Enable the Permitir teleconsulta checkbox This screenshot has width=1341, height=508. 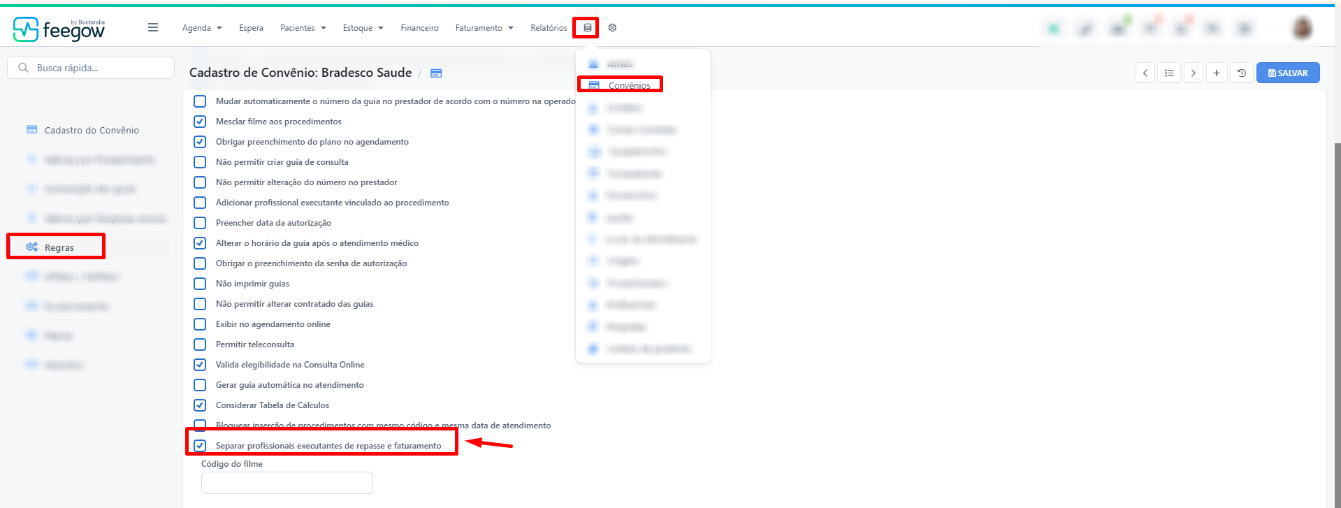[x=200, y=344]
